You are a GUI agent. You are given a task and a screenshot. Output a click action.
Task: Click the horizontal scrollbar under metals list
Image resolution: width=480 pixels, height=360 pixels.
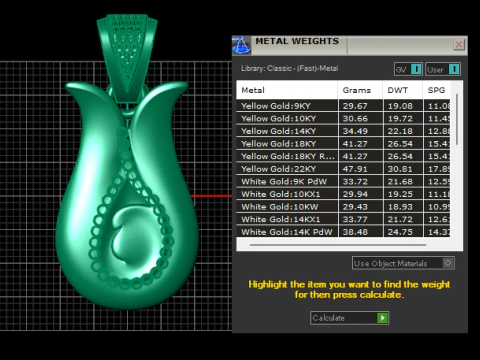(338, 245)
